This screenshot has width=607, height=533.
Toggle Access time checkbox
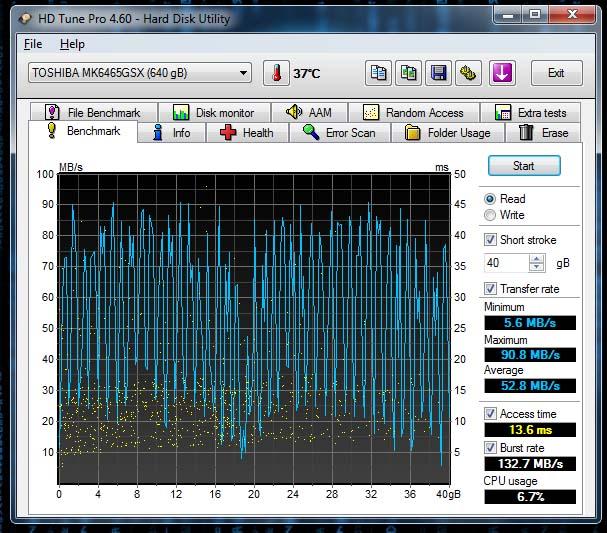click(490, 413)
